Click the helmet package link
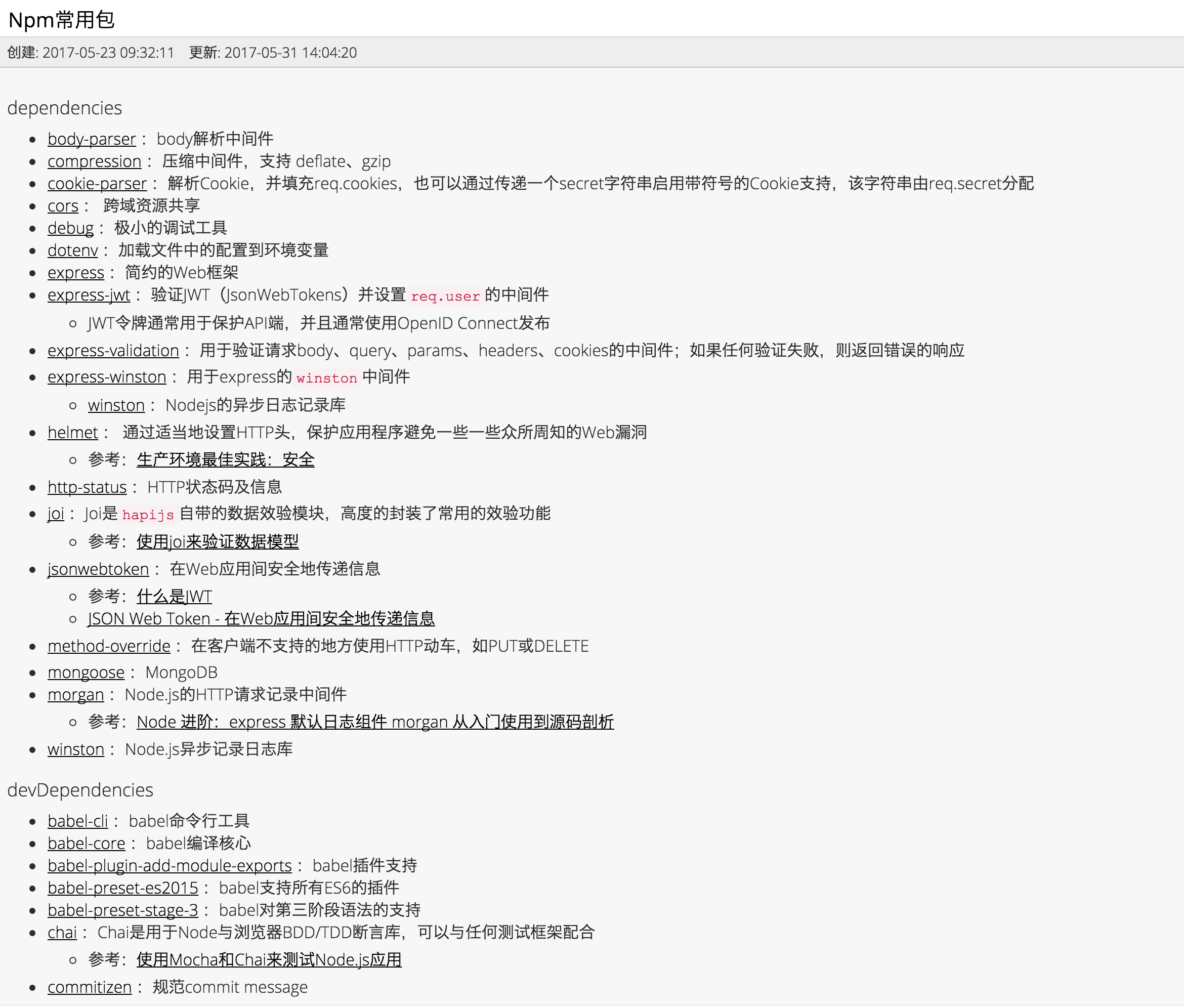This screenshot has width=1184, height=1008. coord(72,433)
